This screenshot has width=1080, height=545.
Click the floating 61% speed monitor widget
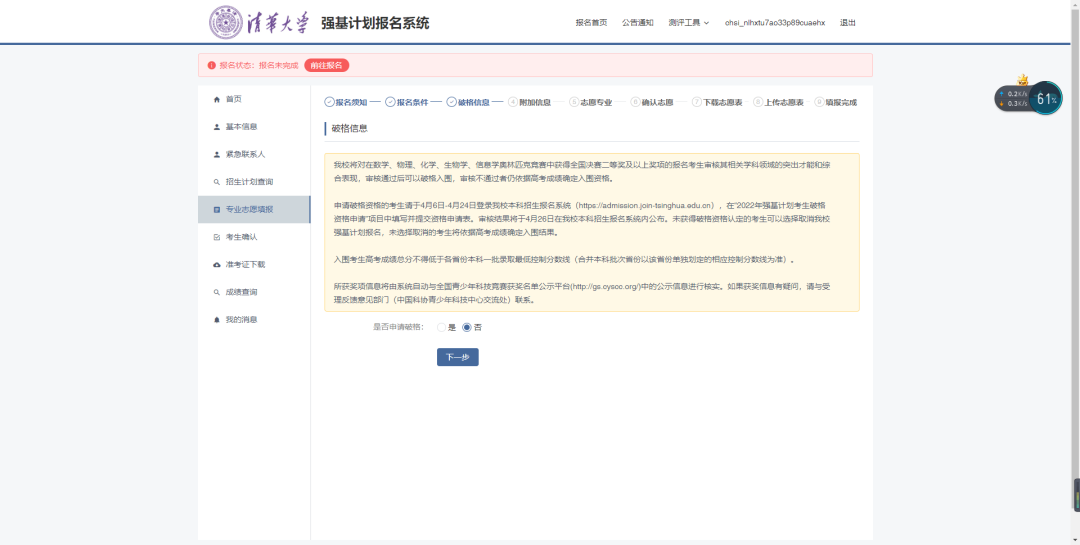(x=1028, y=99)
